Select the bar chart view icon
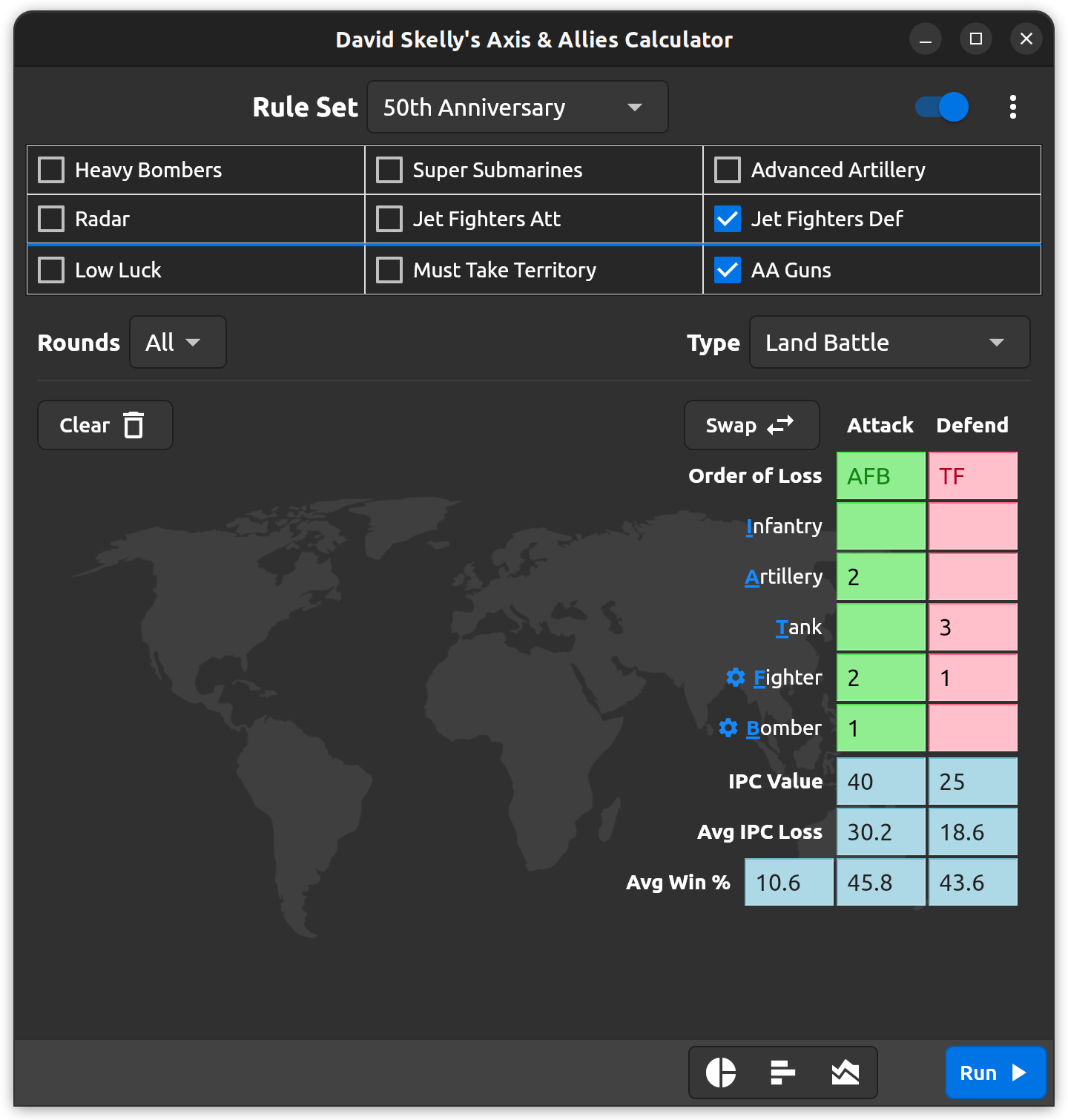This screenshot has height=1120, width=1068. point(783,1073)
